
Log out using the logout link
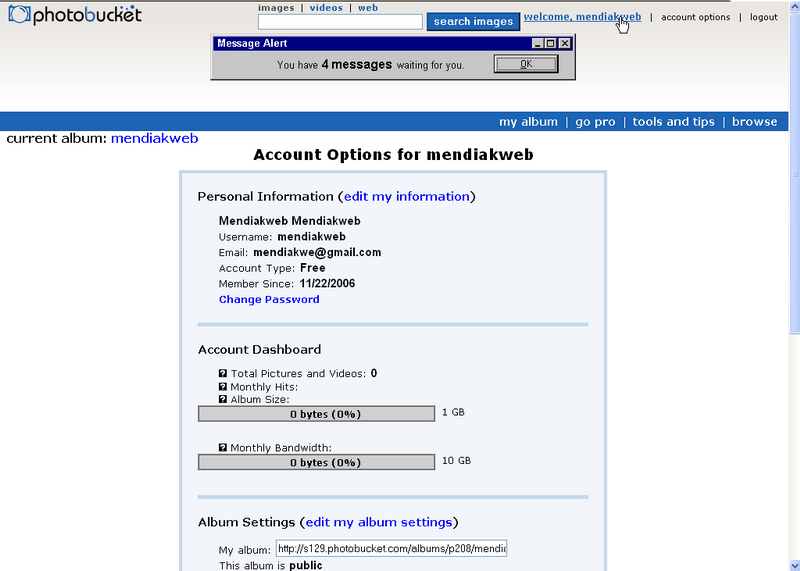[x=763, y=17]
